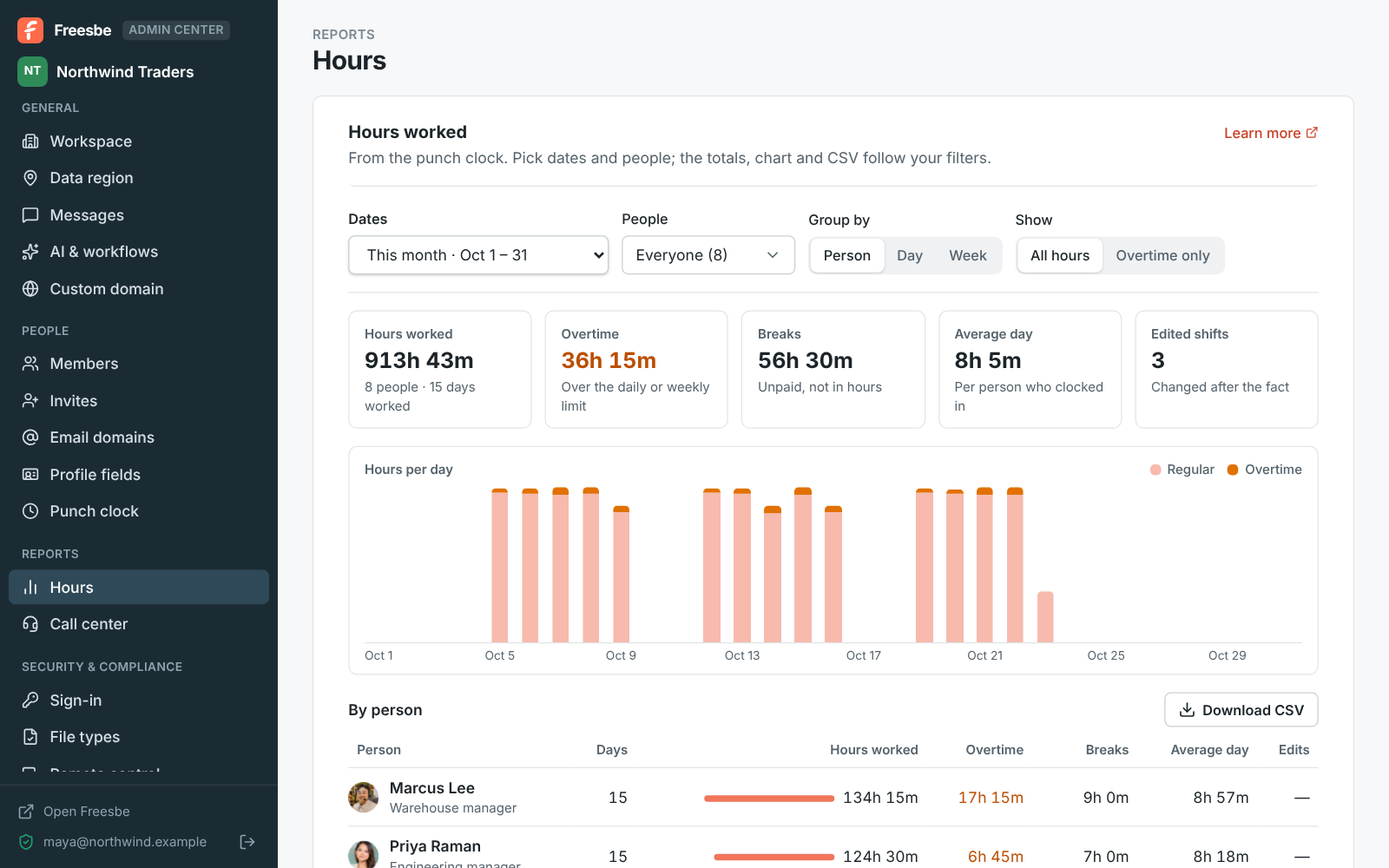Open the Members page in sidebar
The image size is (1389, 868).
139,364
